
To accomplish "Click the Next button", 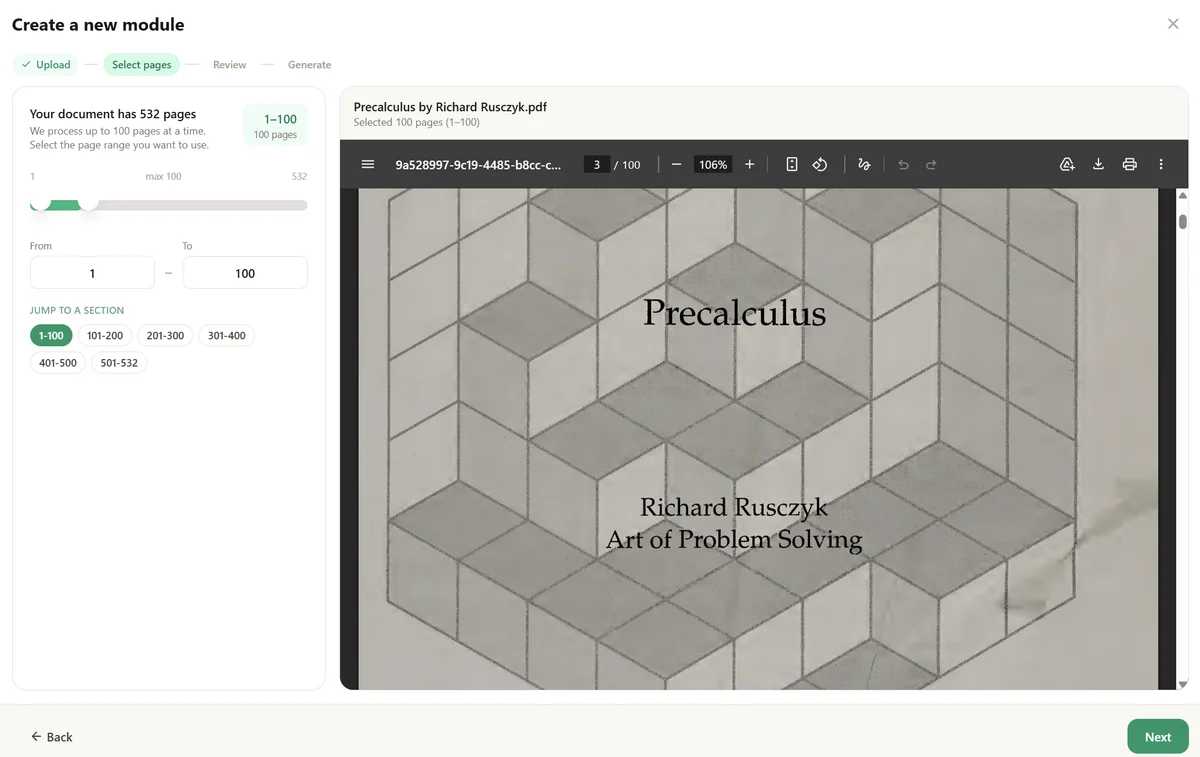I will click(x=1158, y=737).
